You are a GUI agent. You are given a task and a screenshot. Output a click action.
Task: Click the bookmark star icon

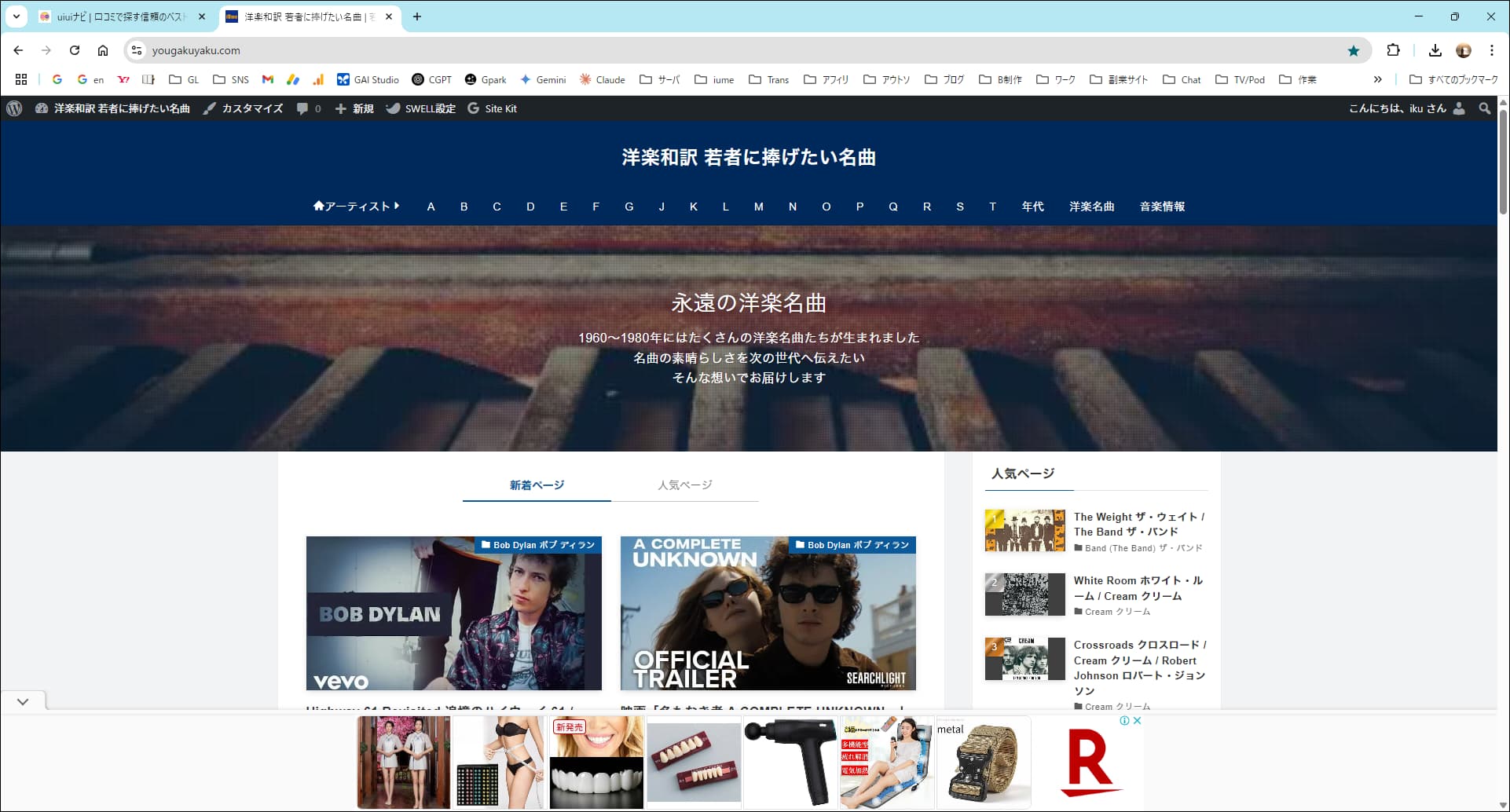pyautogui.click(x=1354, y=50)
